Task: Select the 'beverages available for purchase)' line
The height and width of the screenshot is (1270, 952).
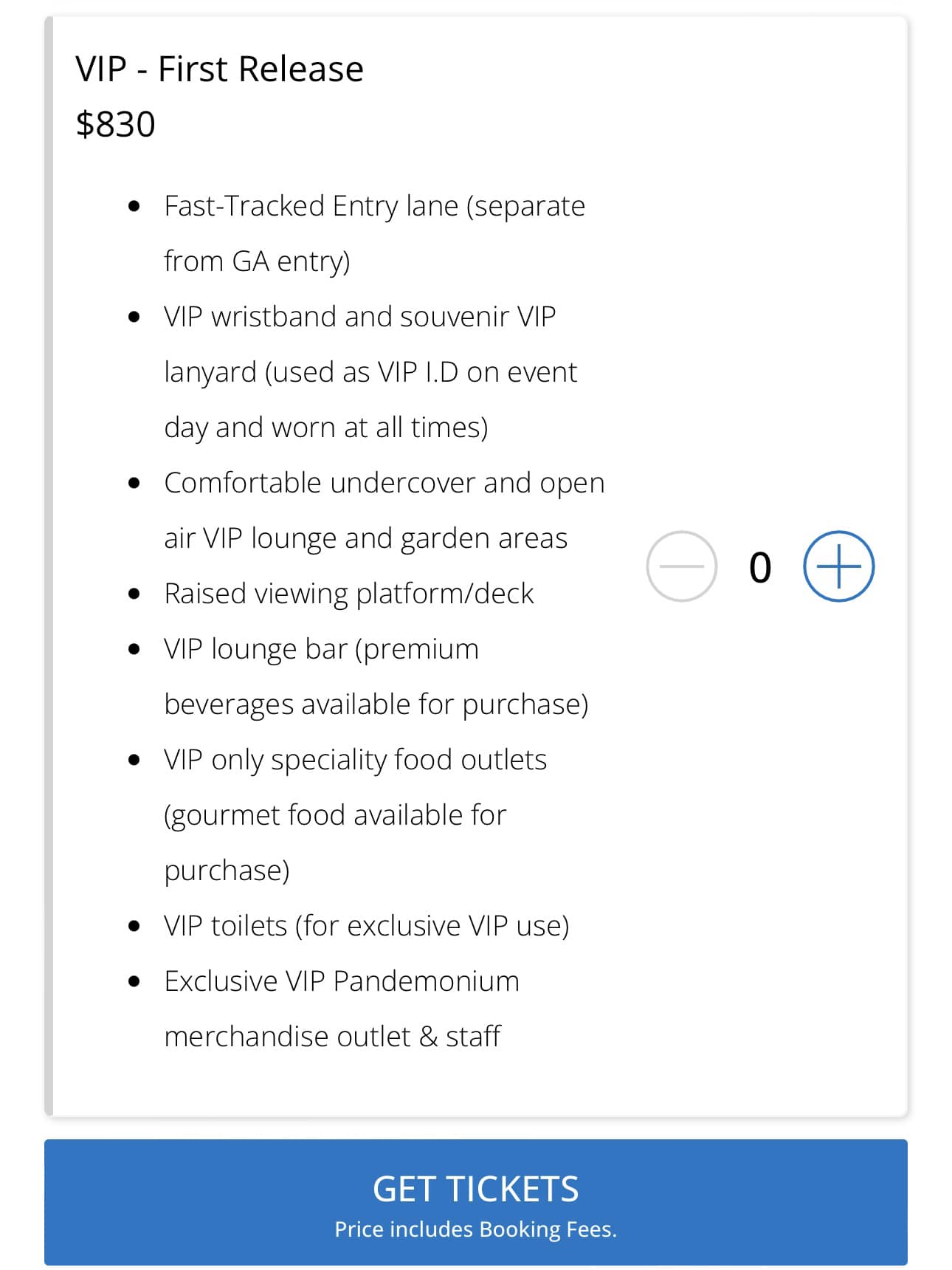Action: point(376,704)
